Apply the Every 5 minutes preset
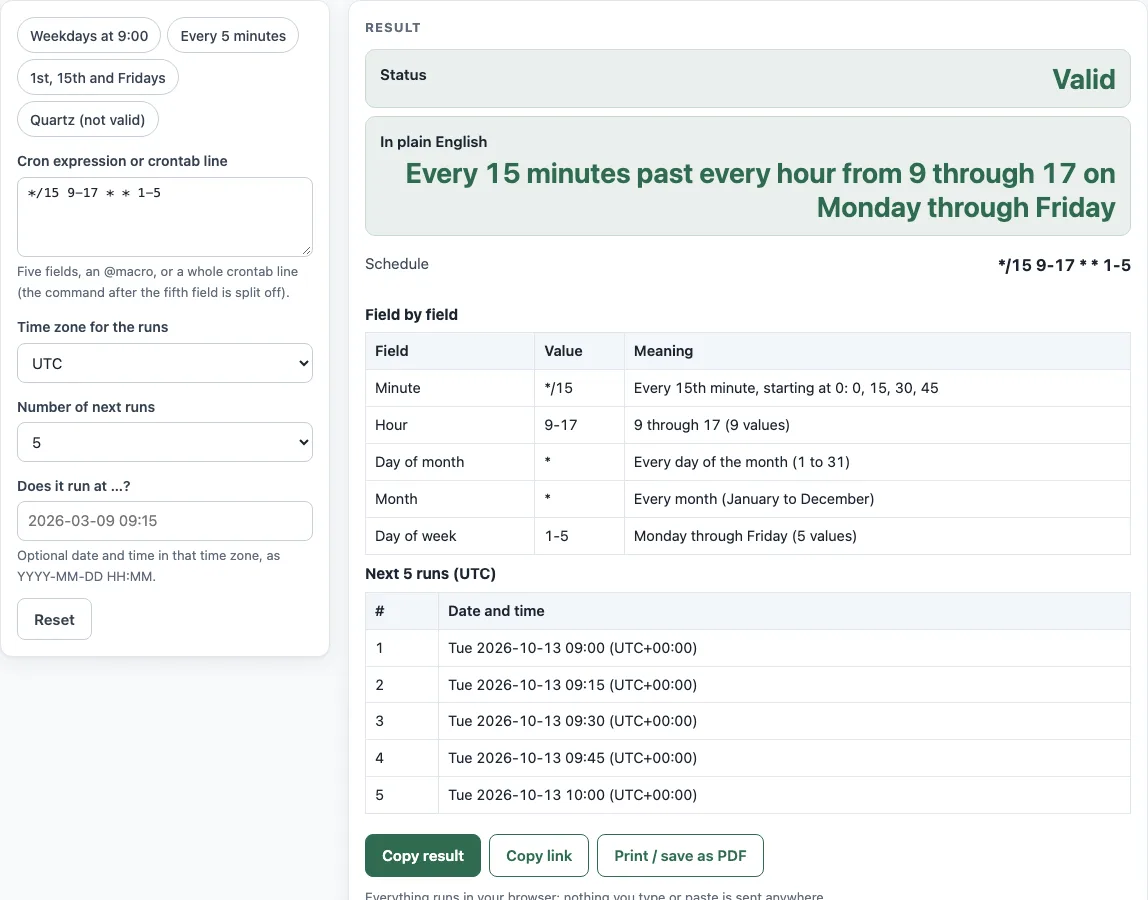This screenshot has height=900, width=1148. pyautogui.click(x=233, y=36)
